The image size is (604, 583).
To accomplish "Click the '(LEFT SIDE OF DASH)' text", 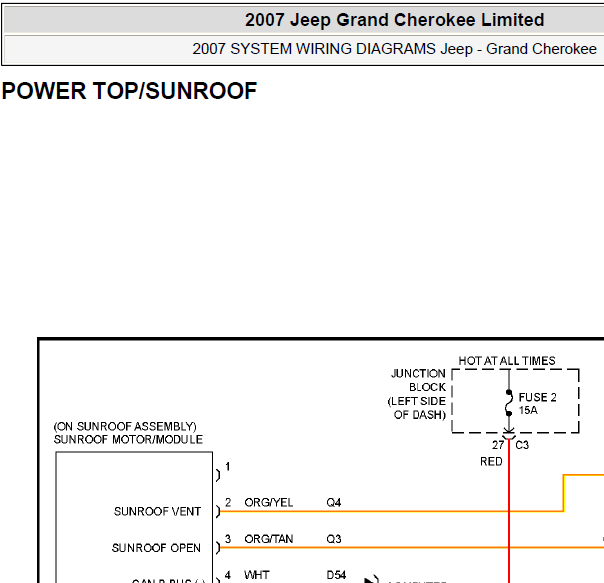I will (x=417, y=408).
